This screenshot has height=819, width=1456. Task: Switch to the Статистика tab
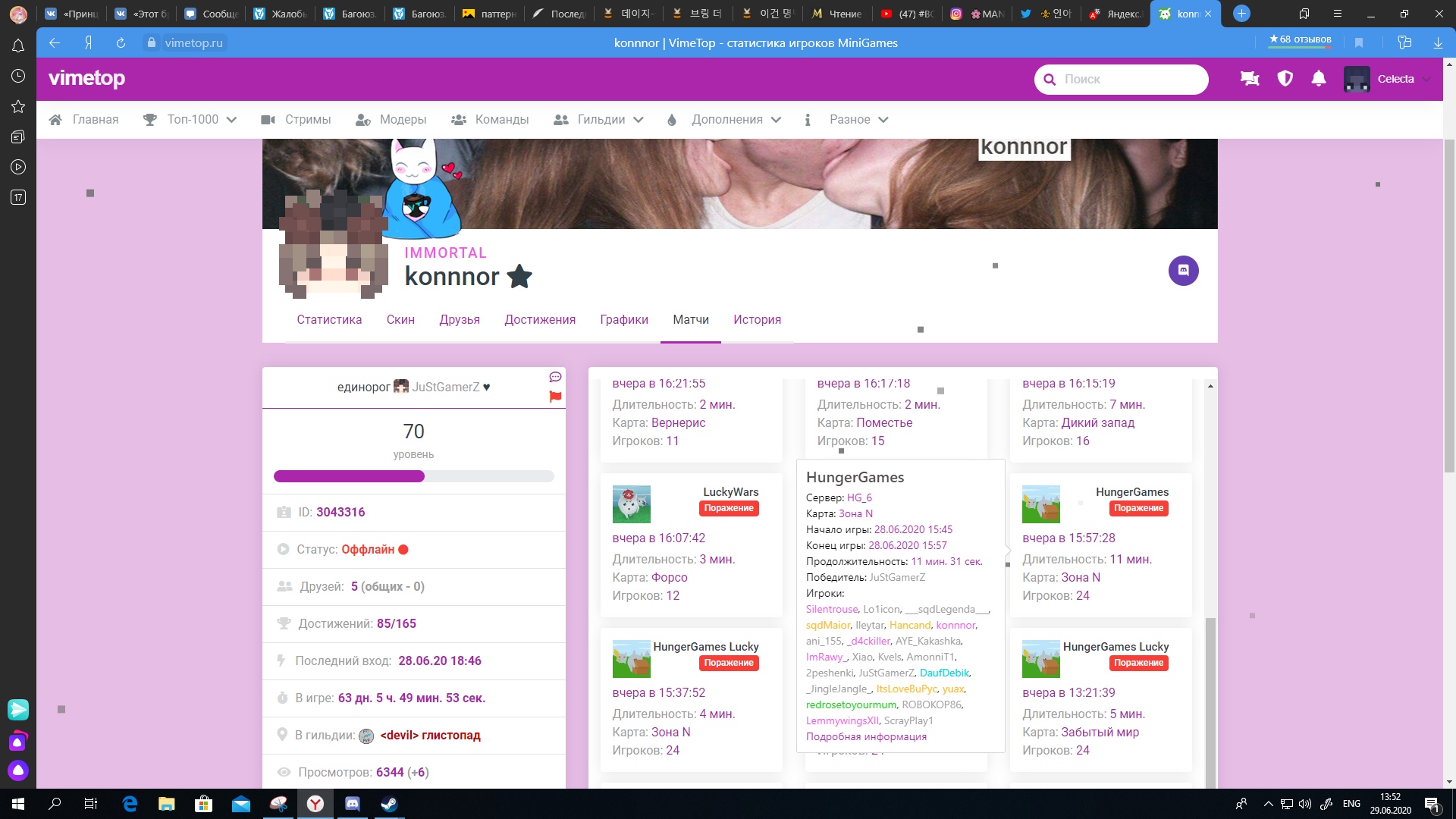pyautogui.click(x=329, y=319)
